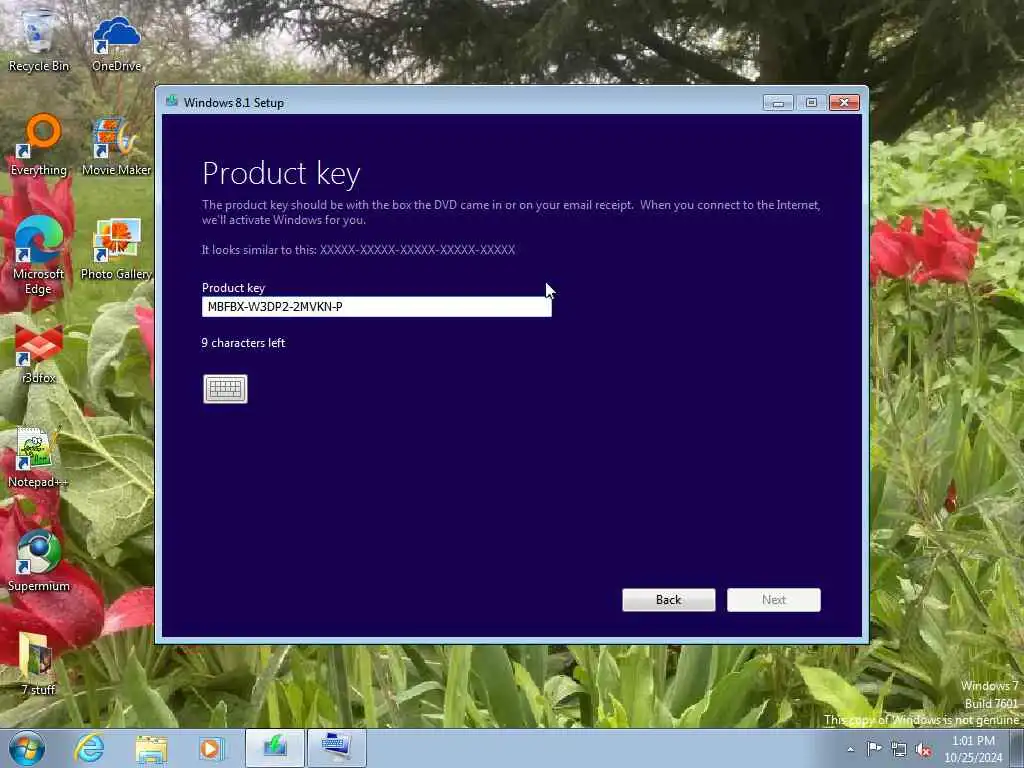This screenshot has width=1024, height=768.
Task: Click the disabled Next button
Action: point(774,600)
